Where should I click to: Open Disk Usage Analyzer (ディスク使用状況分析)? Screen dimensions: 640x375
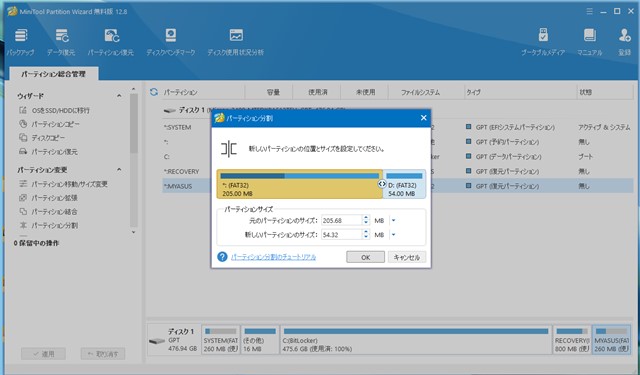click(236, 42)
